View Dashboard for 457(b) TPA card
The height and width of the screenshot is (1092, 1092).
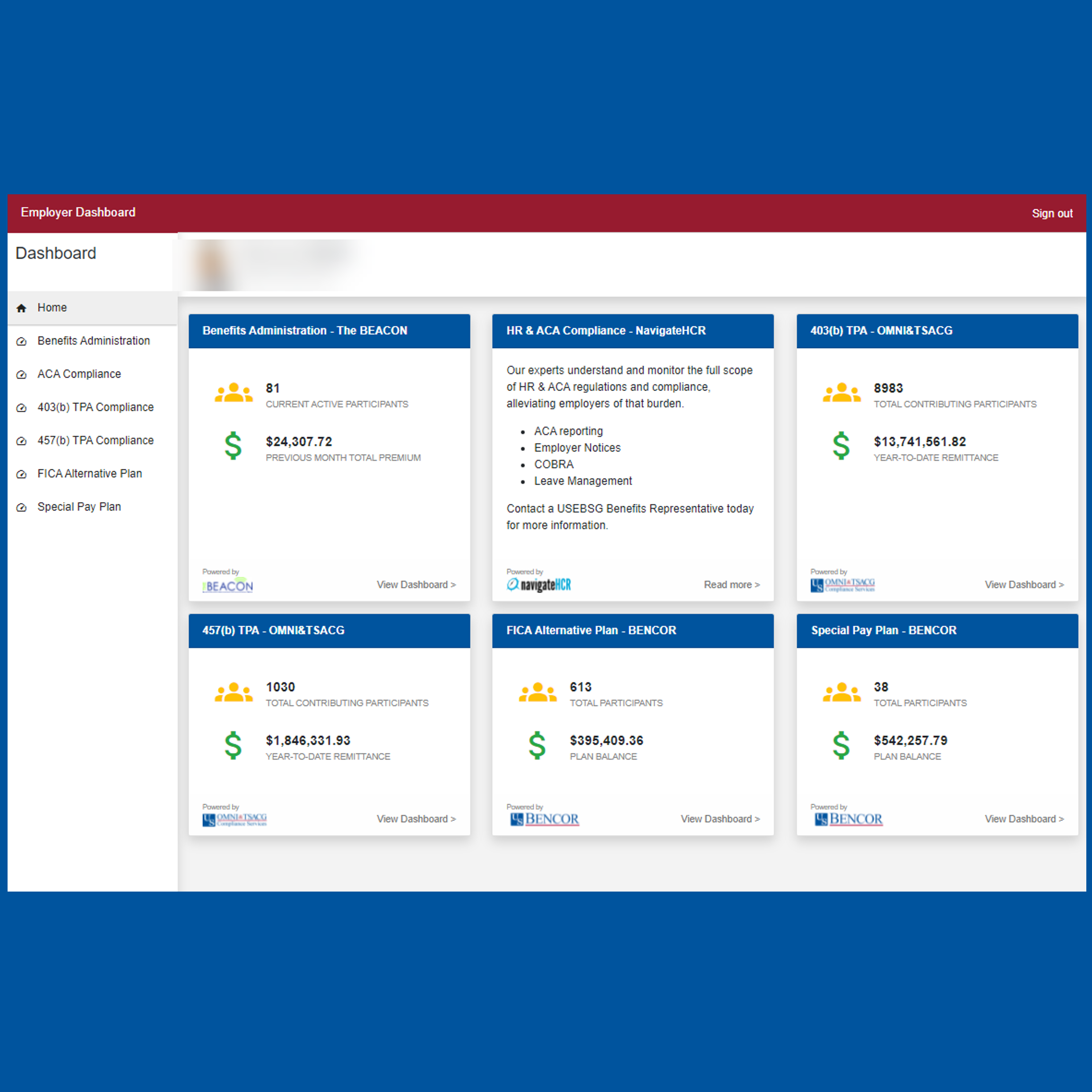416,820
